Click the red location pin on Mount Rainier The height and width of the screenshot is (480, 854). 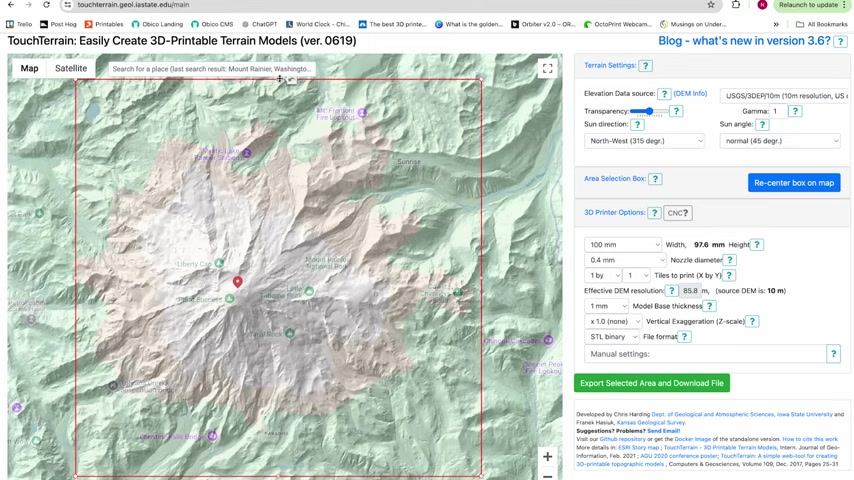[237, 282]
